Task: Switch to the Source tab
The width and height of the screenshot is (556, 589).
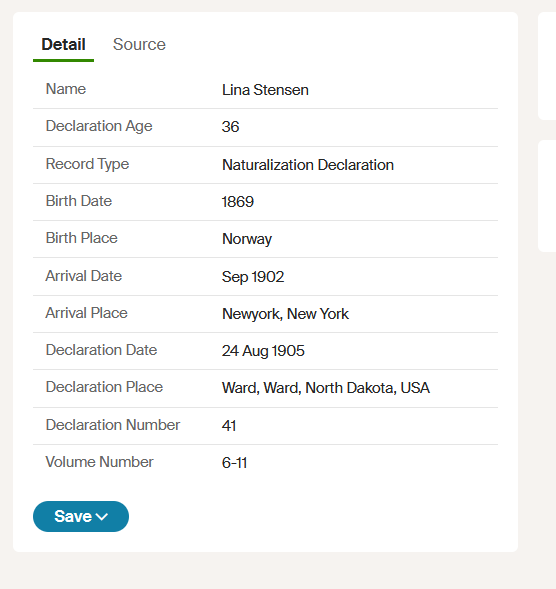Action: pos(139,44)
